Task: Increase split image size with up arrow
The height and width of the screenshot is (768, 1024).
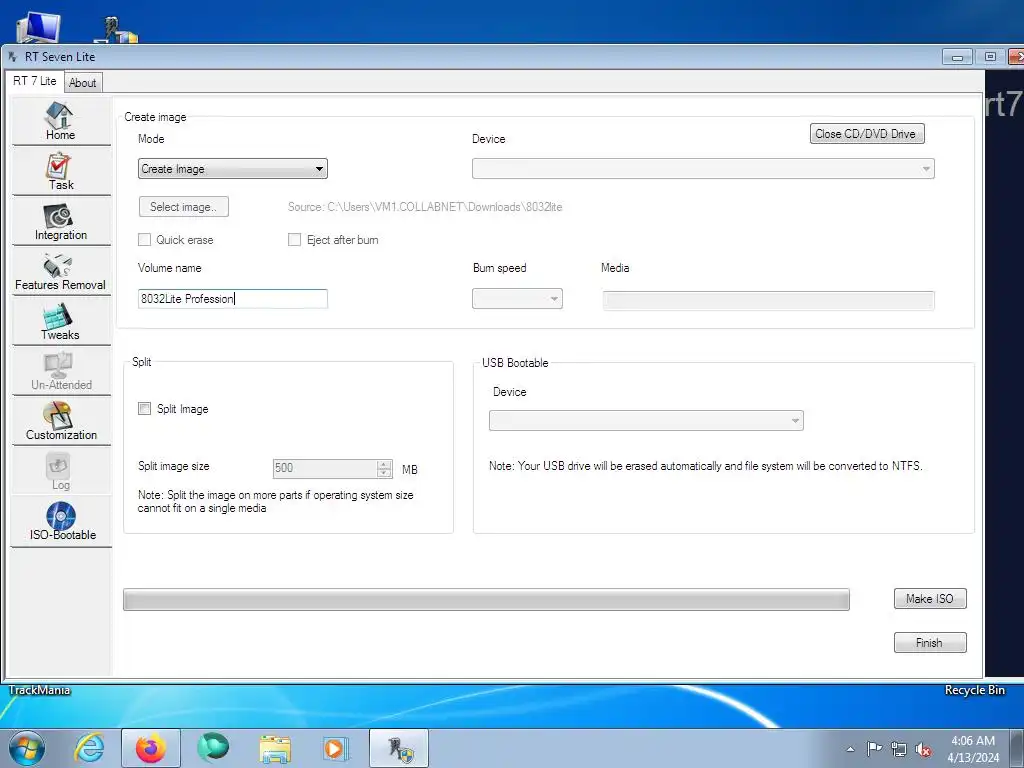Action: tap(384, 464)
